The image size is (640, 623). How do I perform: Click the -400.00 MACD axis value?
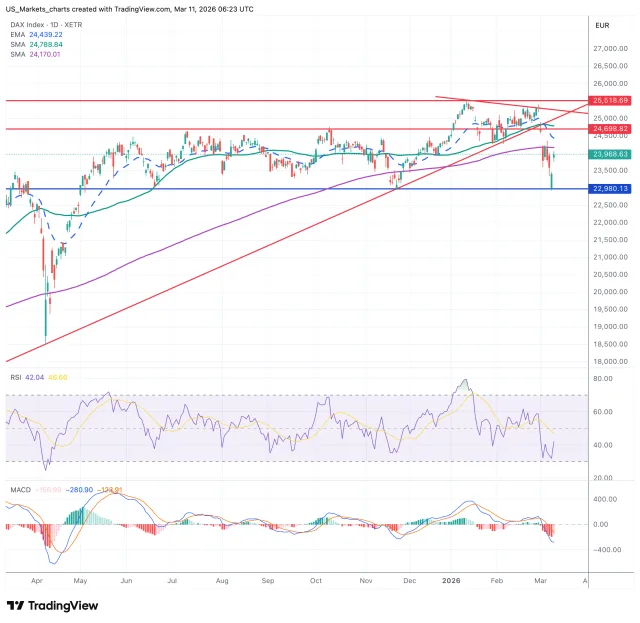pos(605,550)
